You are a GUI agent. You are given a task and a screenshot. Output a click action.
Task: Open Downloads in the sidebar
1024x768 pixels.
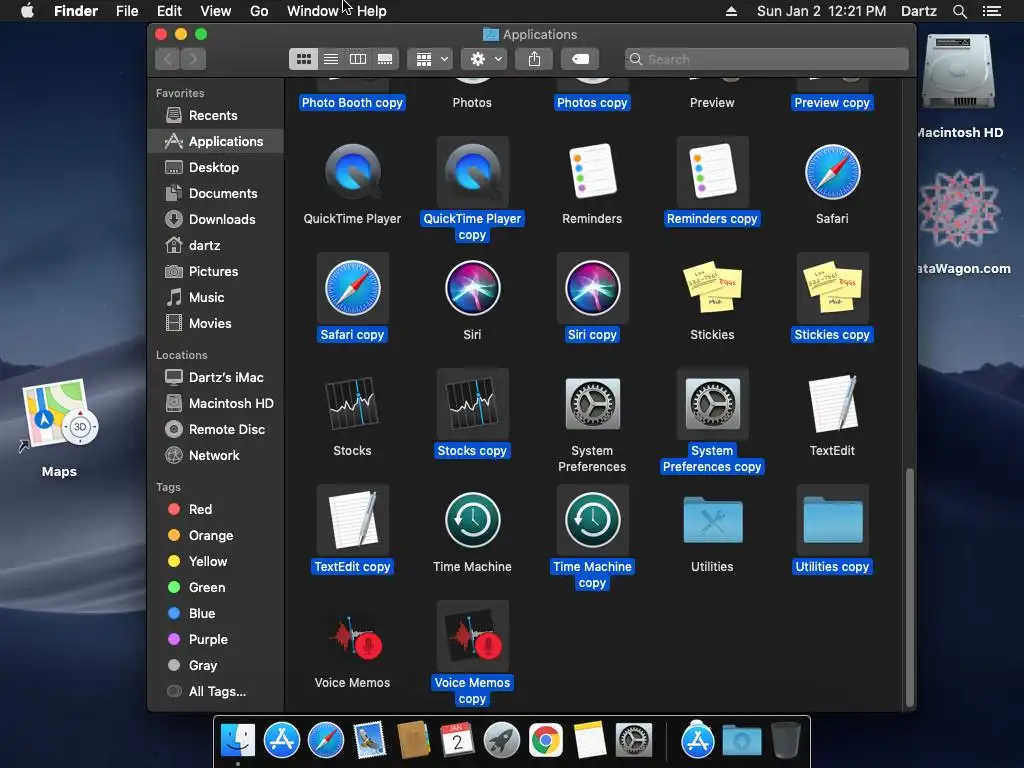216,219
